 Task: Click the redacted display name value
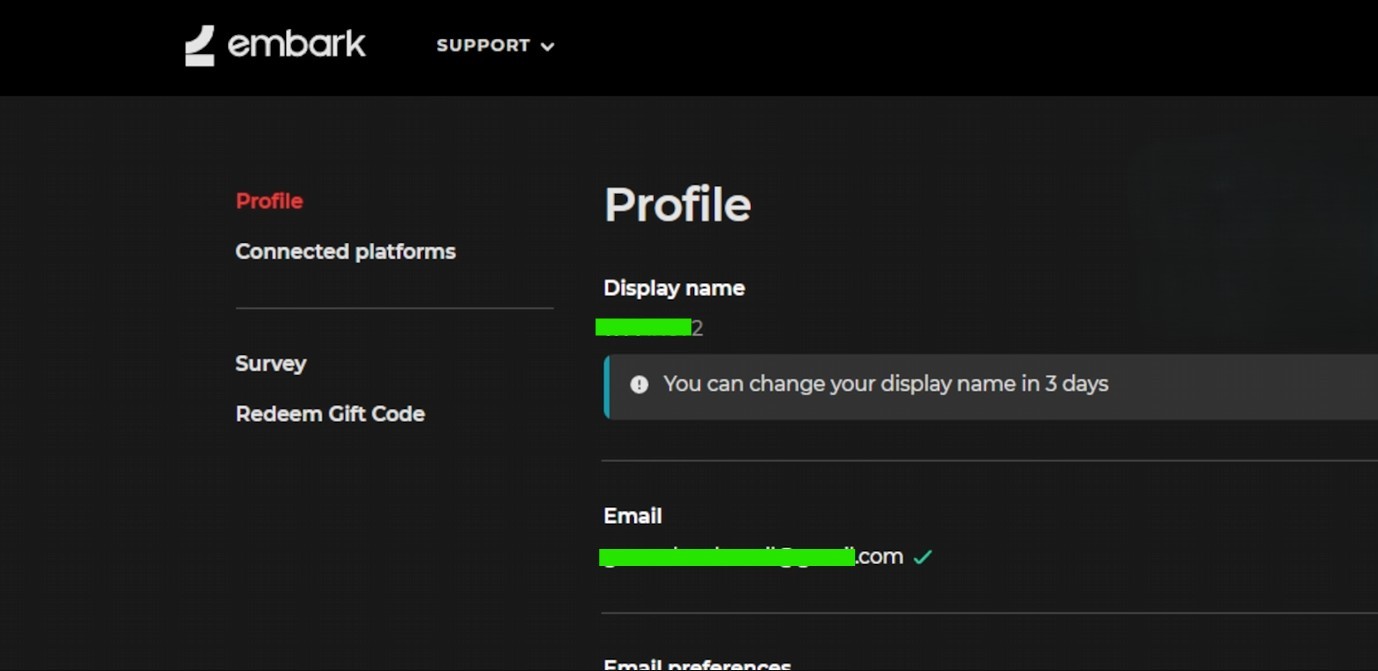click(x=650, y=328)
